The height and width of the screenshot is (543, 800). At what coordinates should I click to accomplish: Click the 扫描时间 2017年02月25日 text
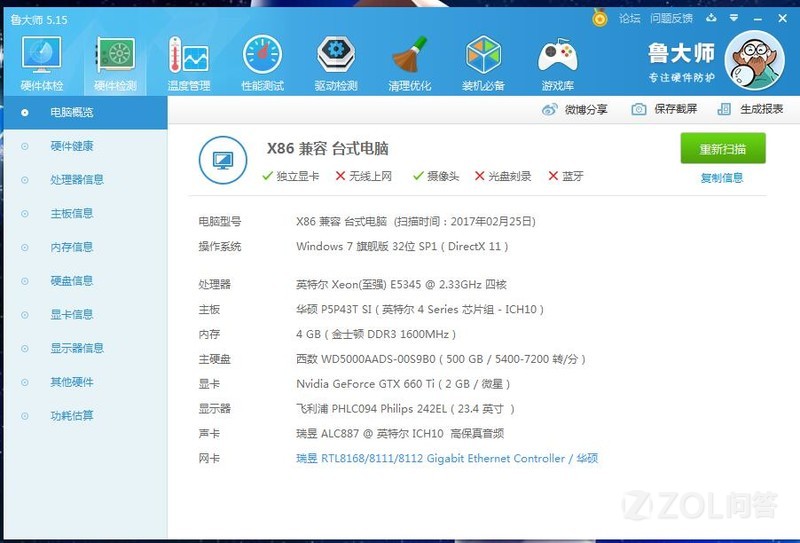[465, 221]
